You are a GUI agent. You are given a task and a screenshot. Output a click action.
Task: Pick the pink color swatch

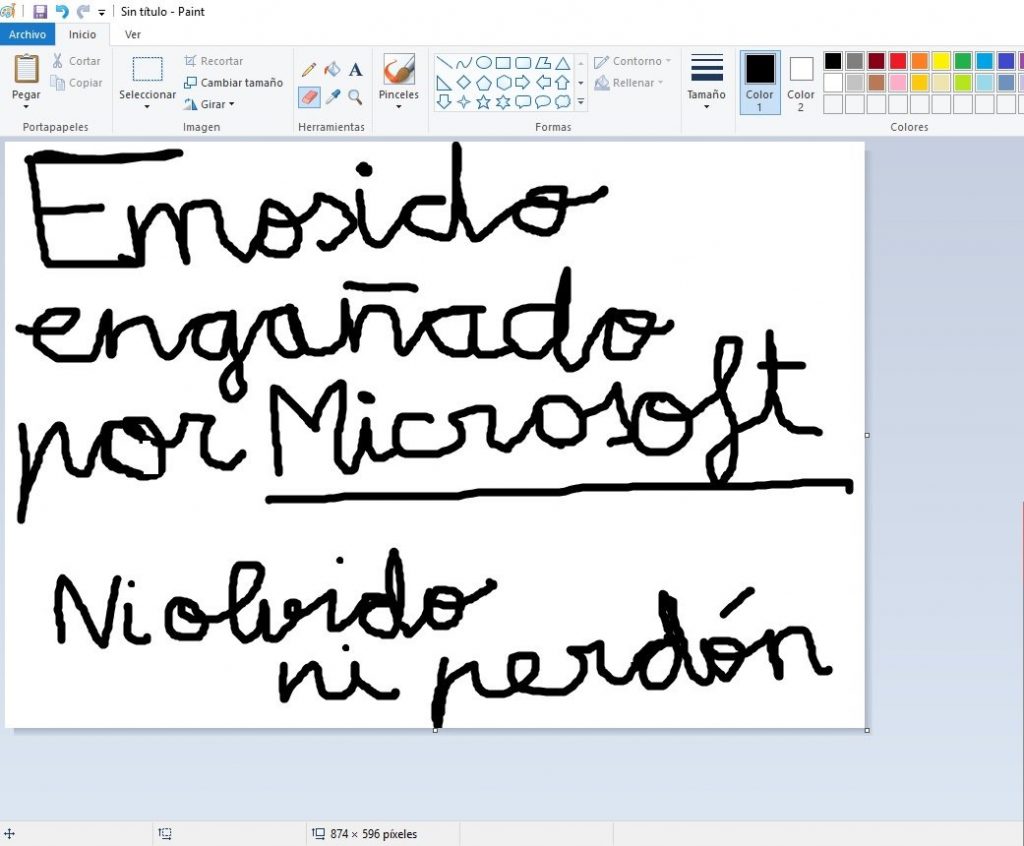click(x=898, y=82)
